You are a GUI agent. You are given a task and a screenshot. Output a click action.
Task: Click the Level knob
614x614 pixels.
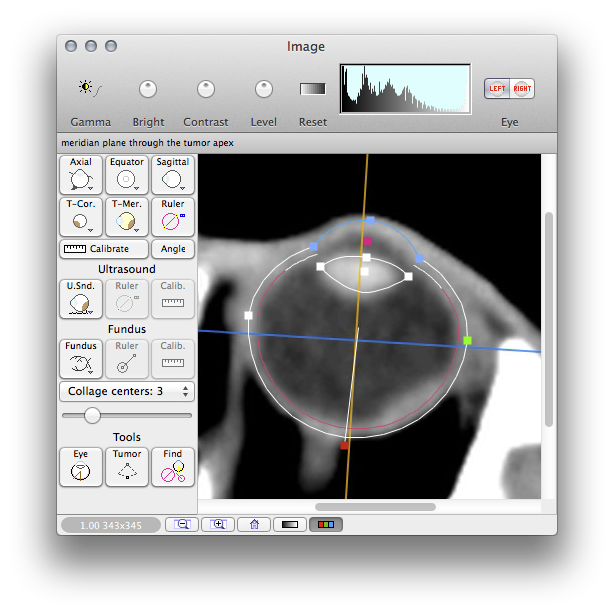tap(264, 89)
